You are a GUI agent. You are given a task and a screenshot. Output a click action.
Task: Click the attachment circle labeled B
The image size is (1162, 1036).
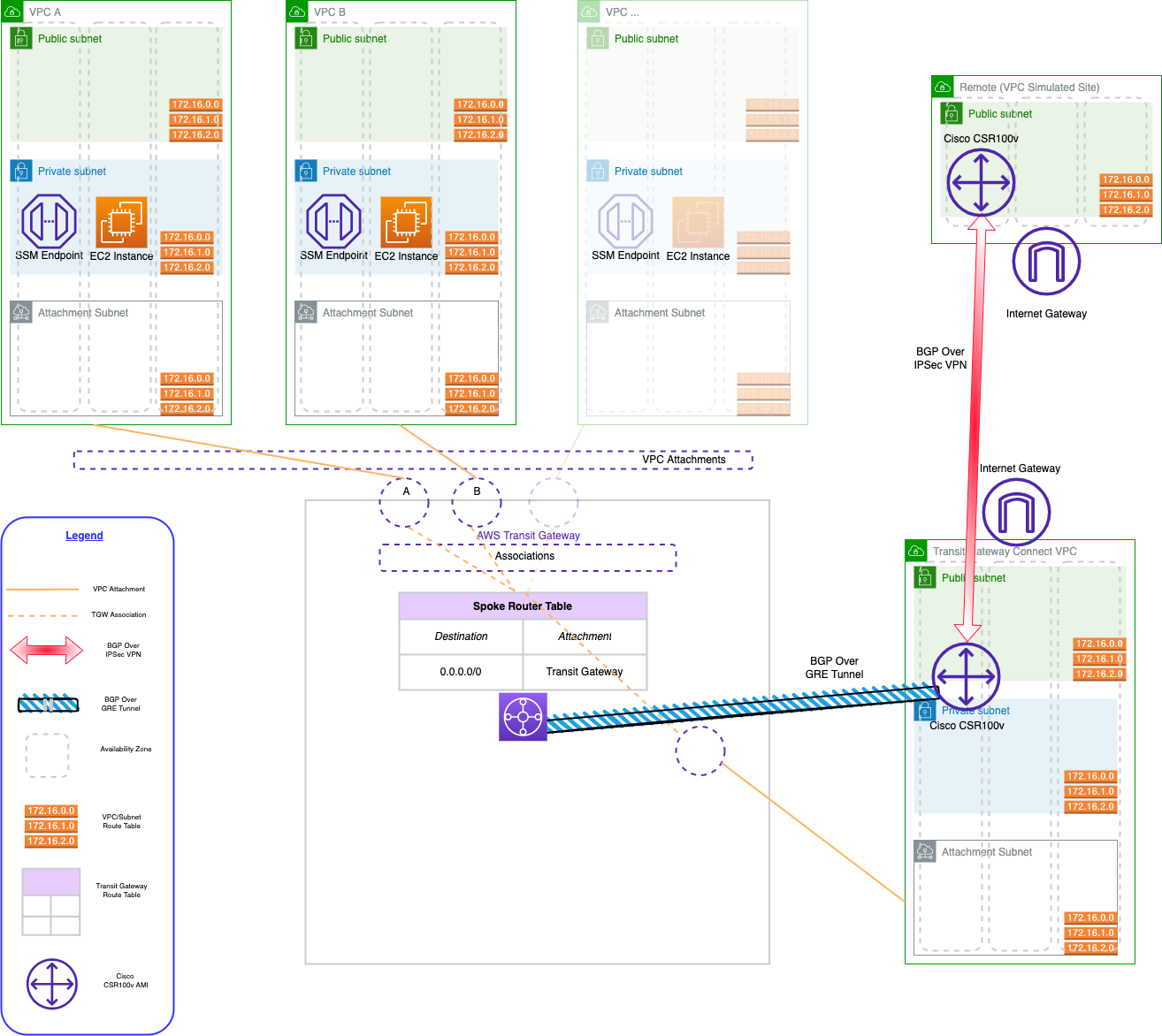click(x=477, y=502)
